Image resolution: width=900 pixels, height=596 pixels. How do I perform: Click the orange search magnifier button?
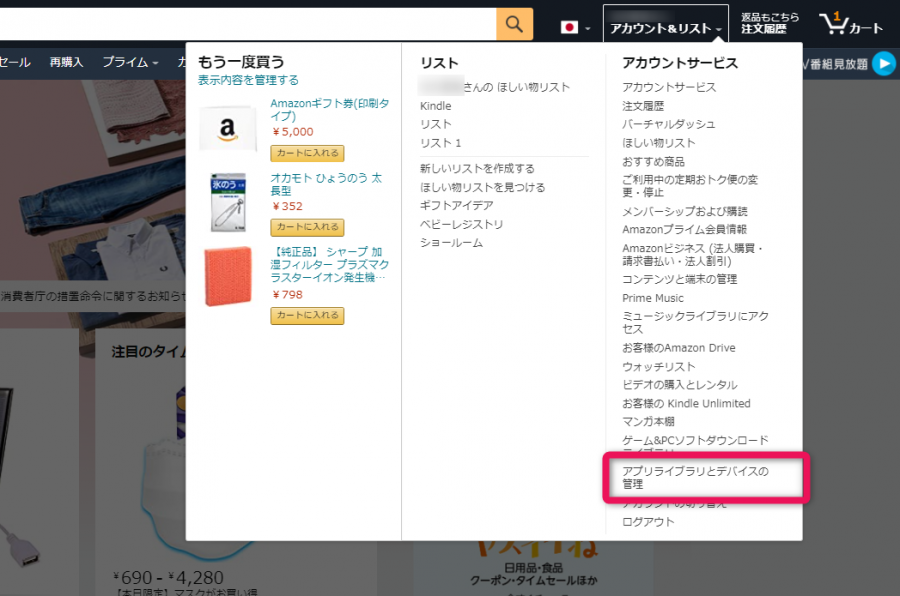click(x=514, y=24)
